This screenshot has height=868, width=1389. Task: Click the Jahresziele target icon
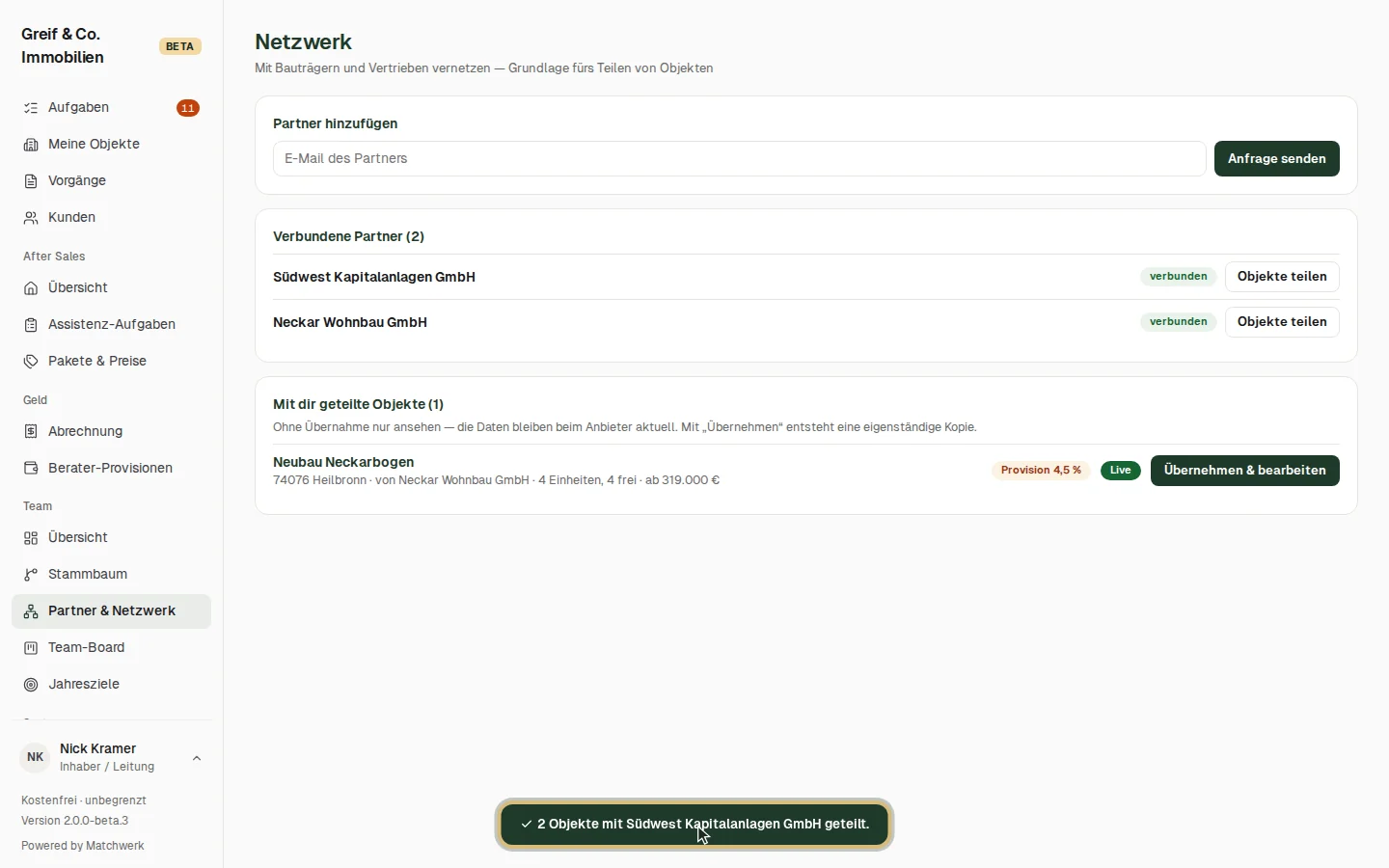point(31,685)
